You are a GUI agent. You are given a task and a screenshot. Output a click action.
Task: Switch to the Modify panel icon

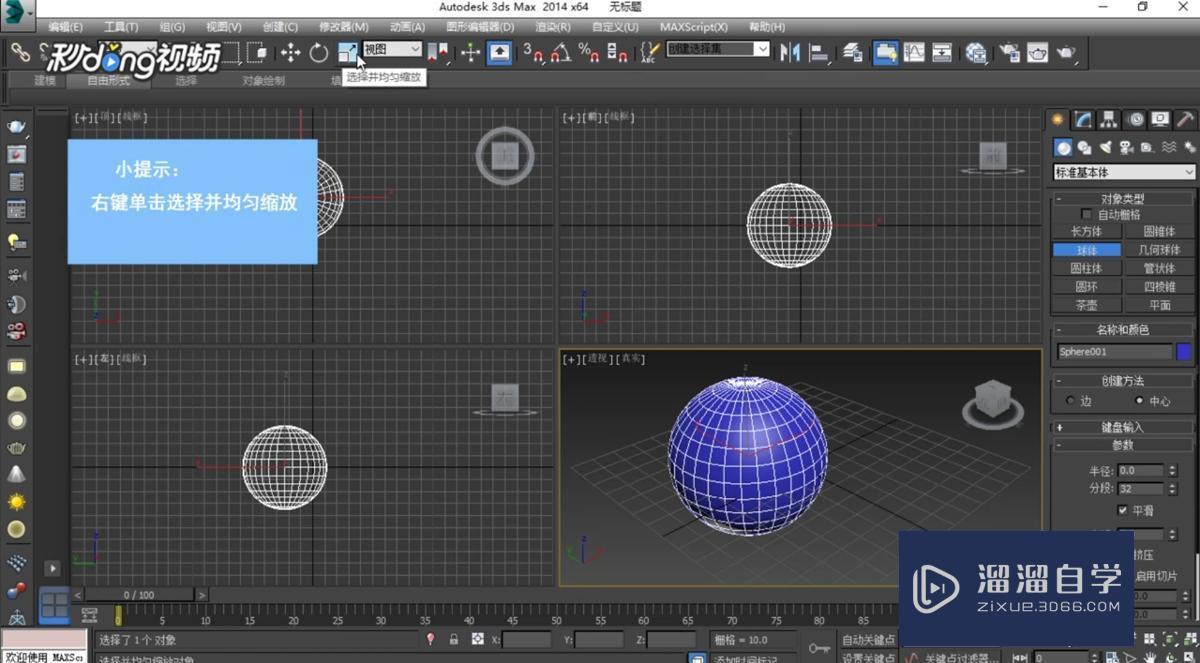click(1080, 119)
